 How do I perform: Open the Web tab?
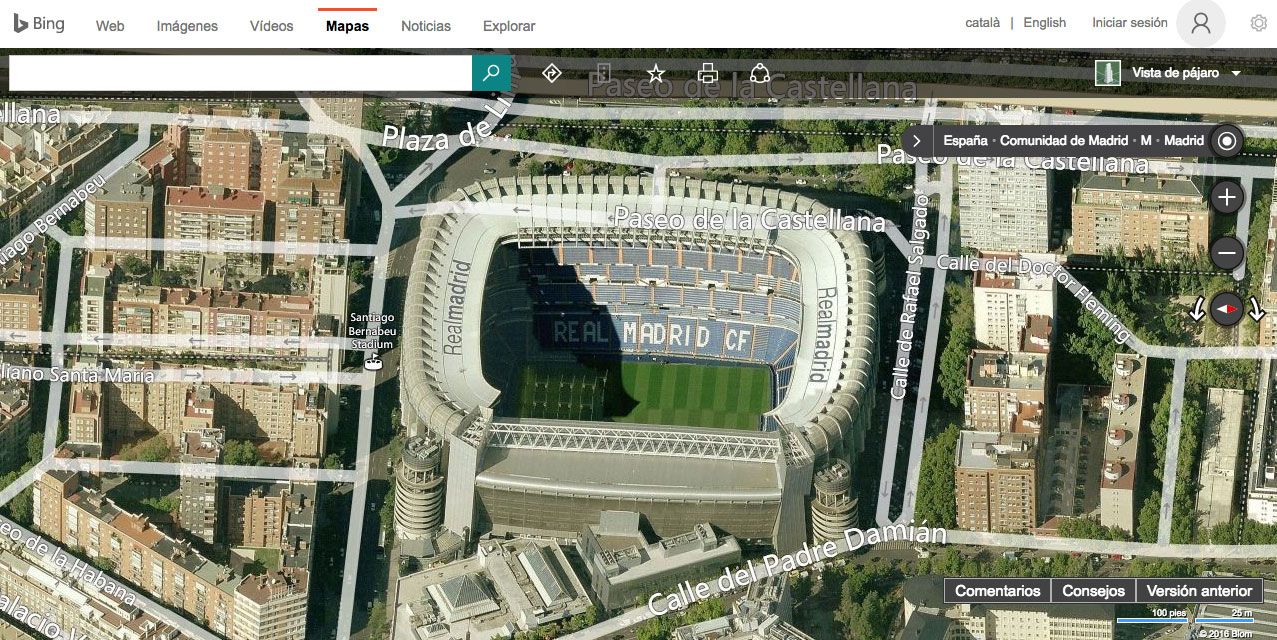coord(110,26)
